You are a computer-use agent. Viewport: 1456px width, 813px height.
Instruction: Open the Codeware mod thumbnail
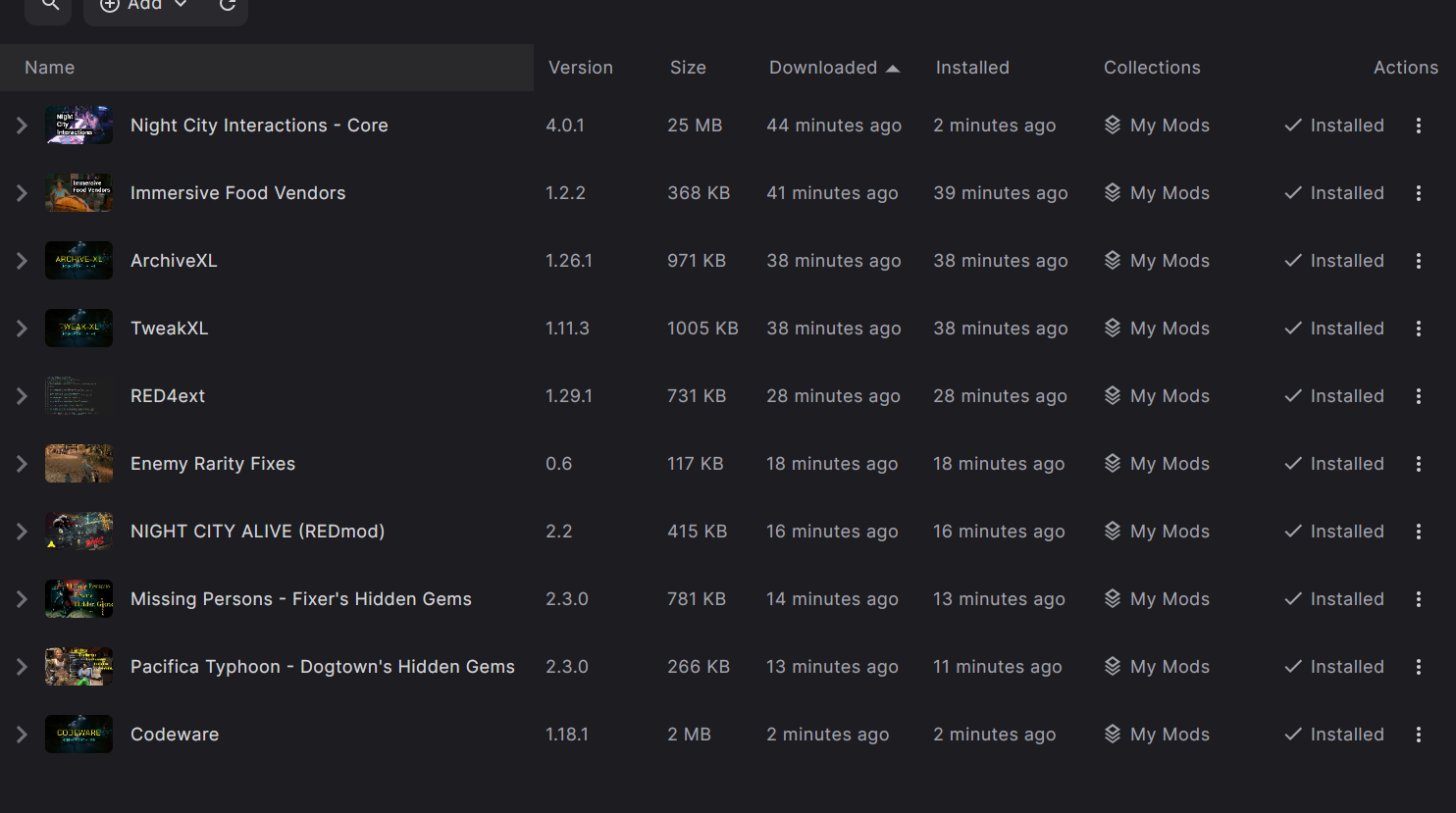pos(78,735)
